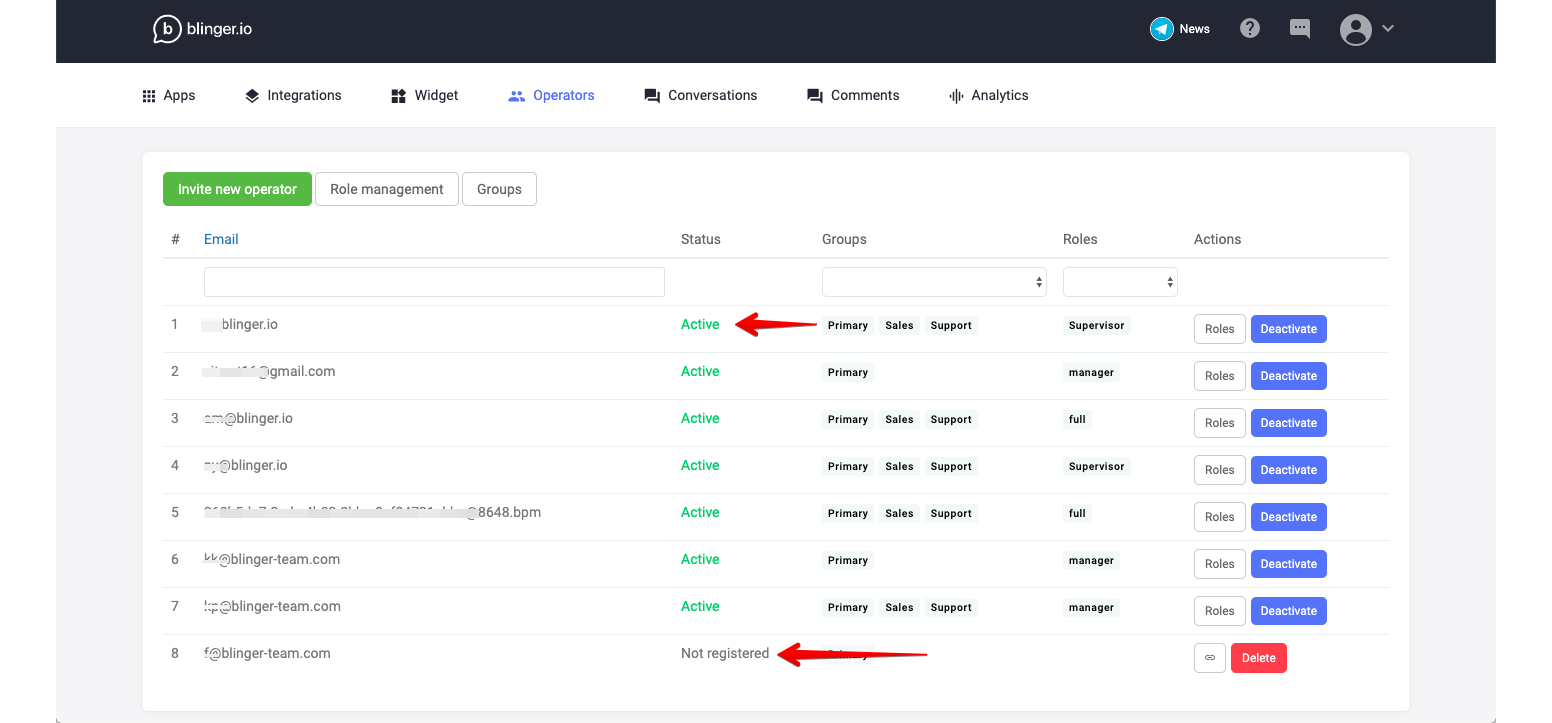
Task: Open the Analytics tab
Action: pos(988,95)
